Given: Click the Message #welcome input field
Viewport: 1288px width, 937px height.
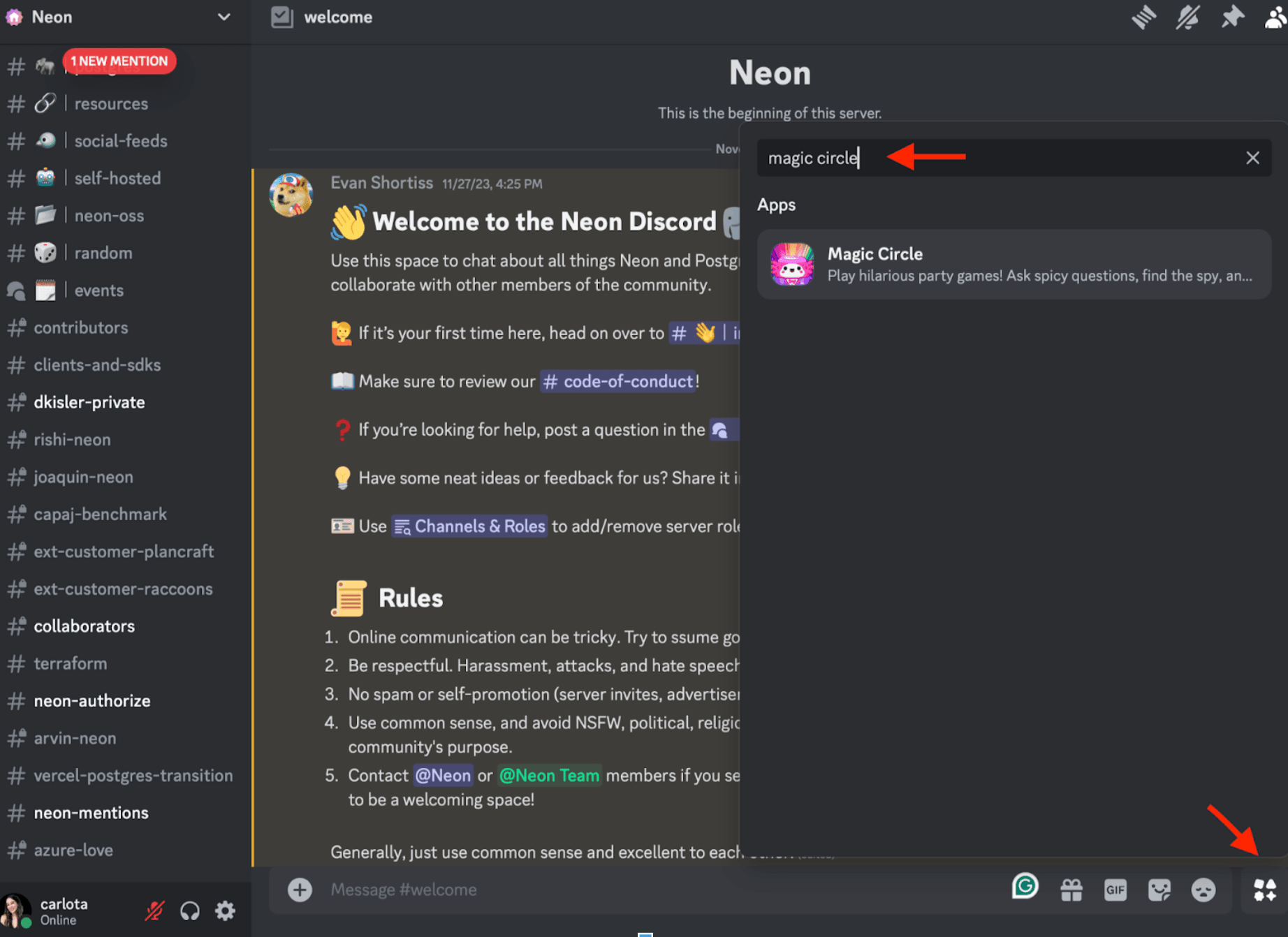Looking at the screenshot, I should (x=629, y=890).
